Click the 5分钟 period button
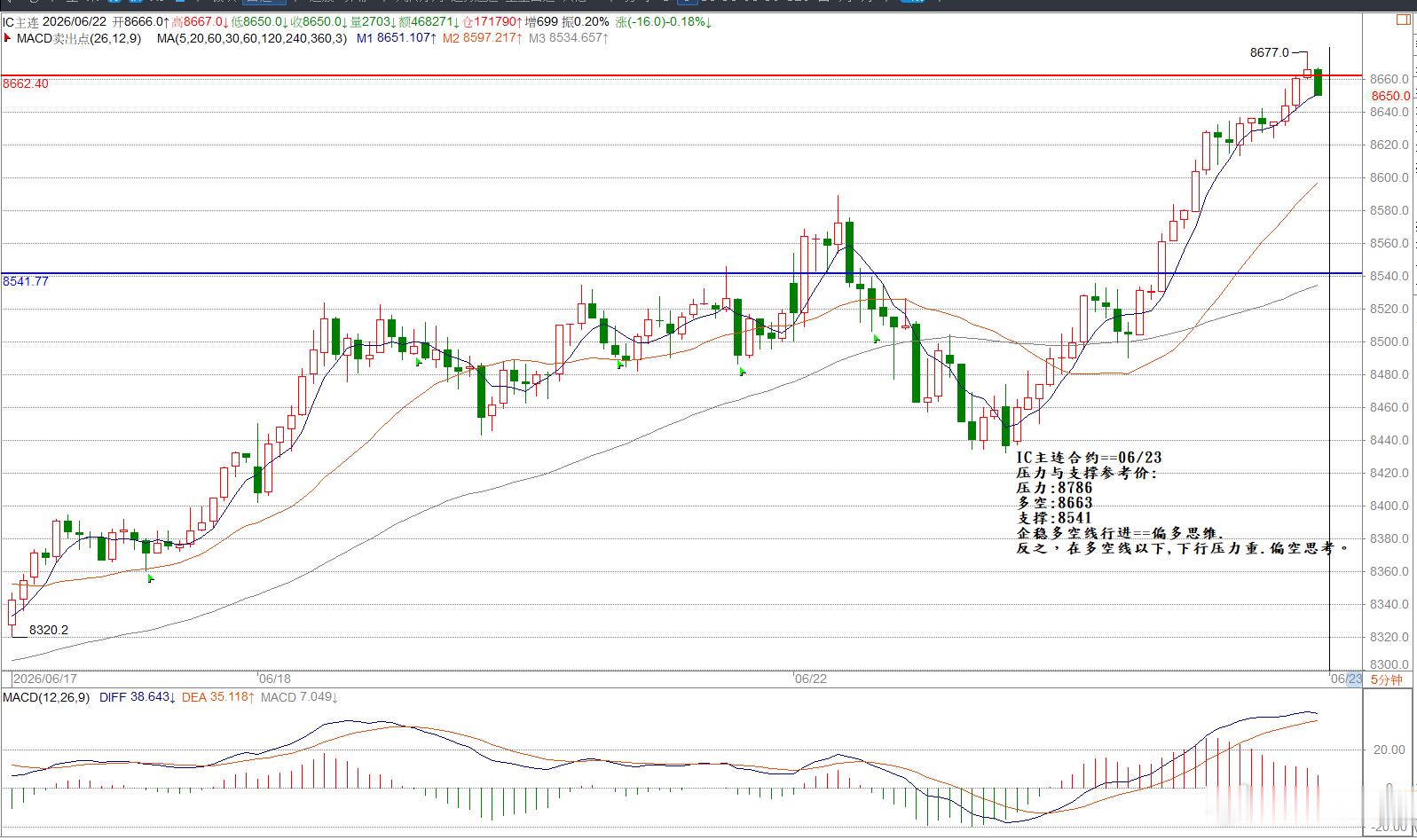This screenshot has height=840, width=1417. tap(1387, 679)
